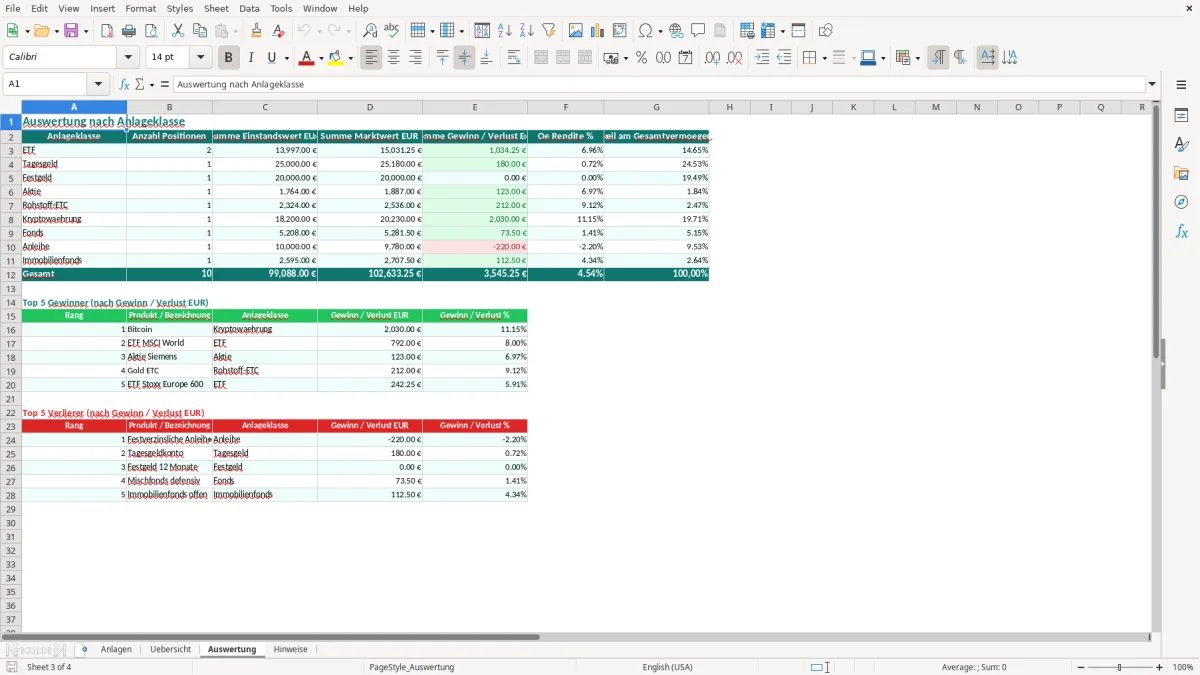Open the Font Name dropdown
The image size is (1200, 675).
tap(130, 58)
